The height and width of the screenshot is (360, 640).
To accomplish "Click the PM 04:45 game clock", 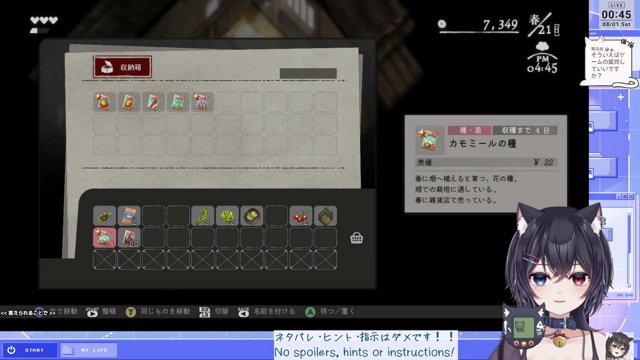I will [x=542, y=64].
